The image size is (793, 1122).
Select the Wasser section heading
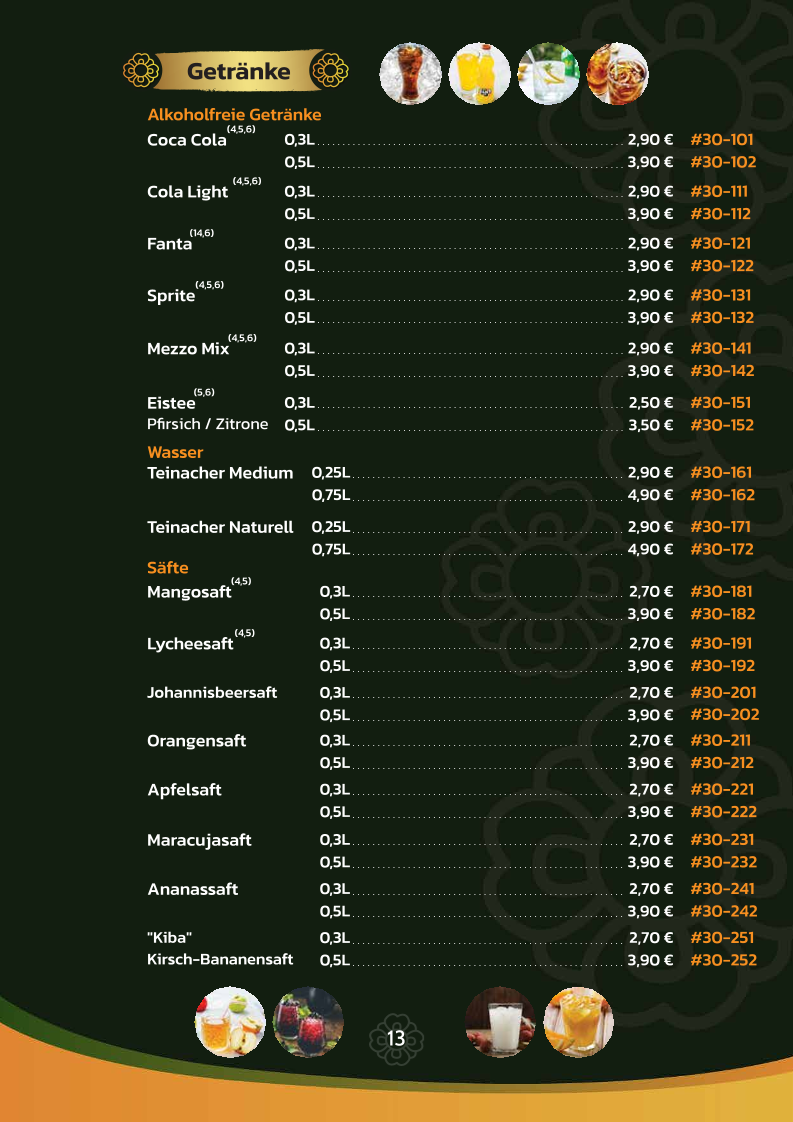coord(175,452)
